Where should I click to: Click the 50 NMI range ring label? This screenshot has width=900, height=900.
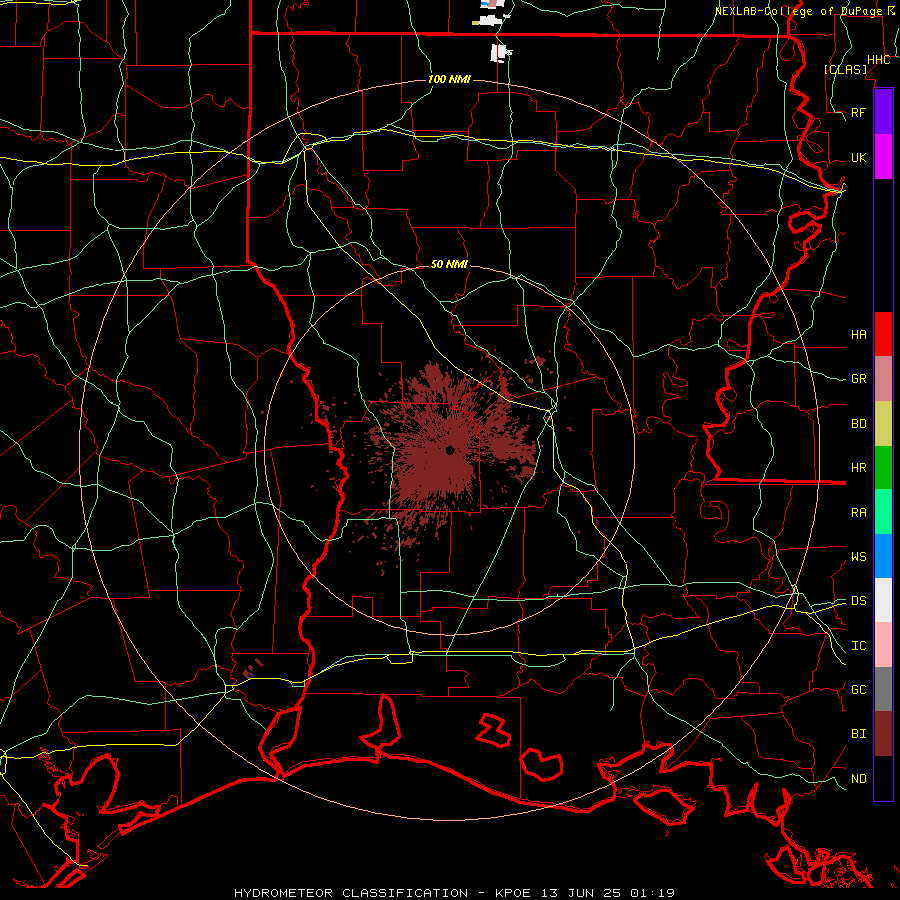tap(449, 264)
